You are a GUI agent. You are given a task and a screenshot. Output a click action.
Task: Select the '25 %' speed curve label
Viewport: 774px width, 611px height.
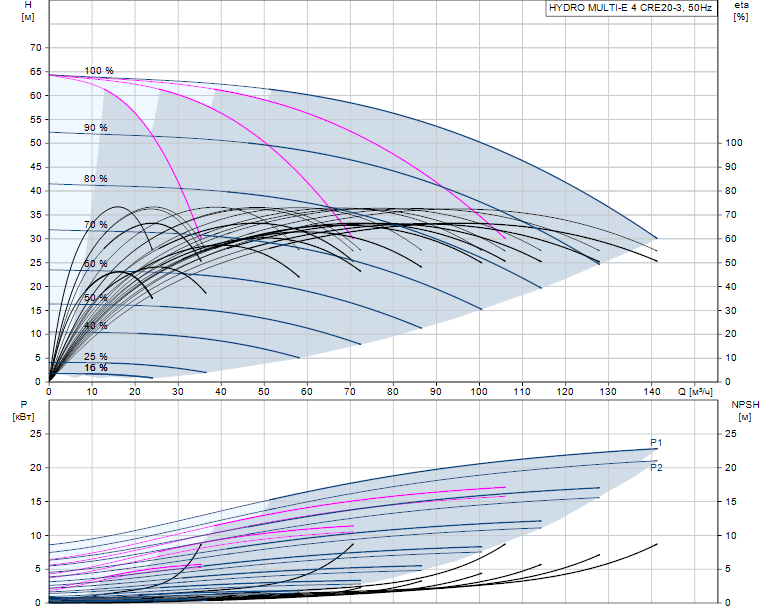click(x=95, y=356)
